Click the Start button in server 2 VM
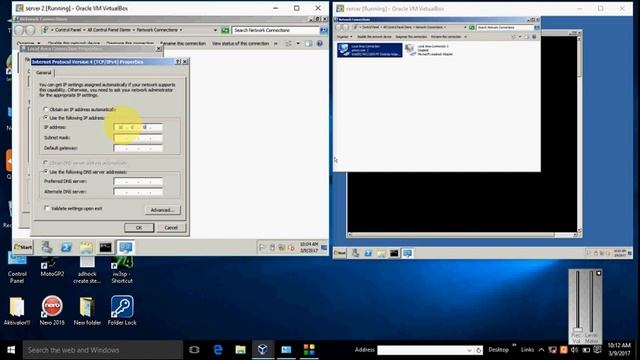 tap(23, 247)
